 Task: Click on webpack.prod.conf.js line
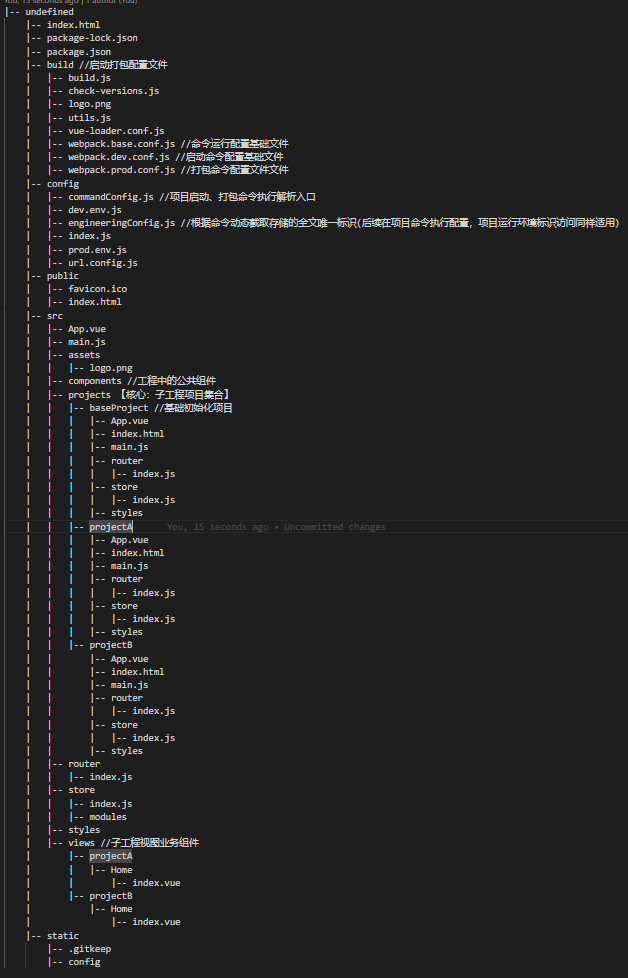click(121, 170)
